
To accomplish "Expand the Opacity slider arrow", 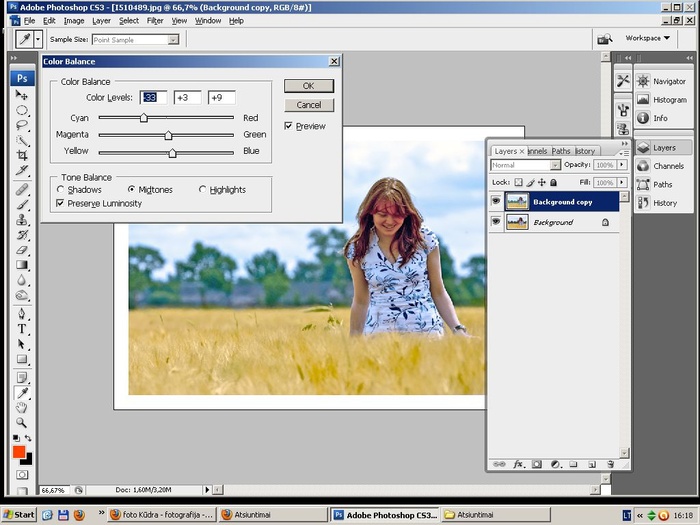I will coord(620,165).
